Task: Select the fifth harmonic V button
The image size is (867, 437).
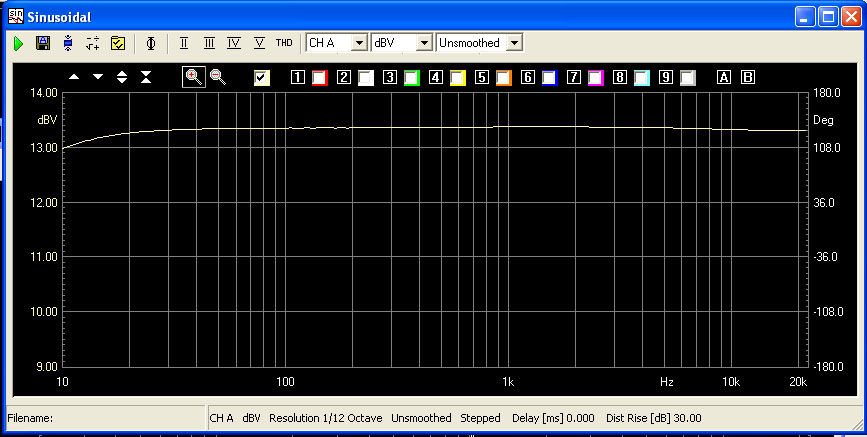Action: tap(259, 43)
